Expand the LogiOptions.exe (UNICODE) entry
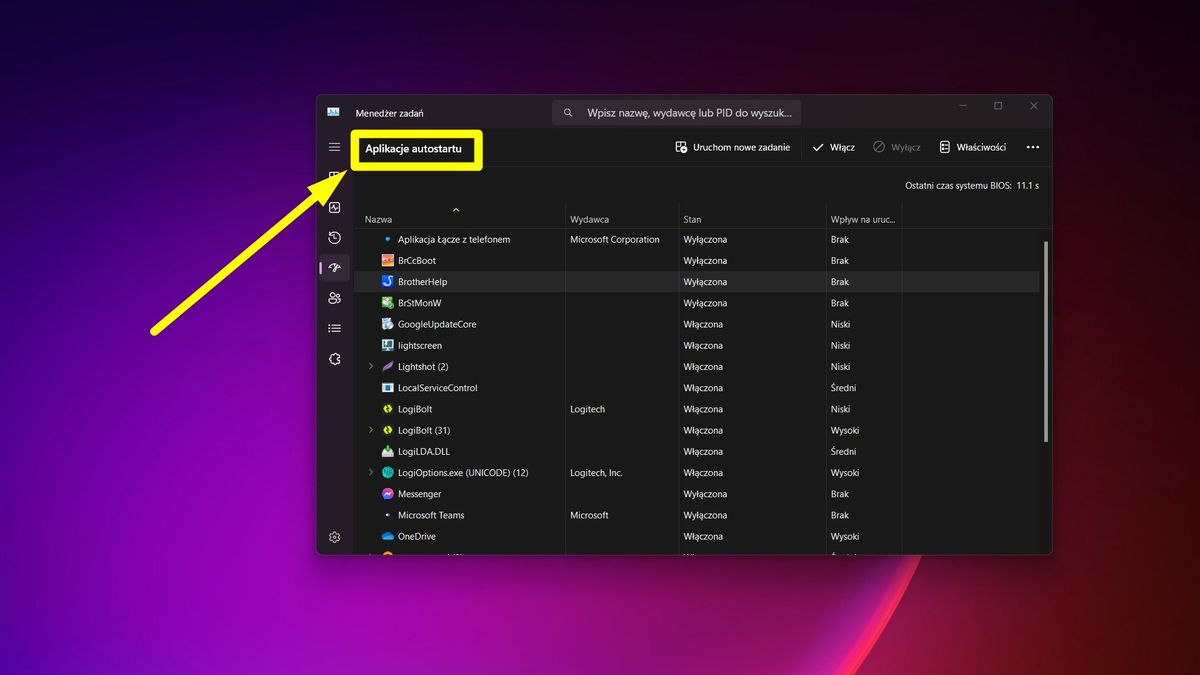Screen dimensions: 1200x675 click(371, 472)
